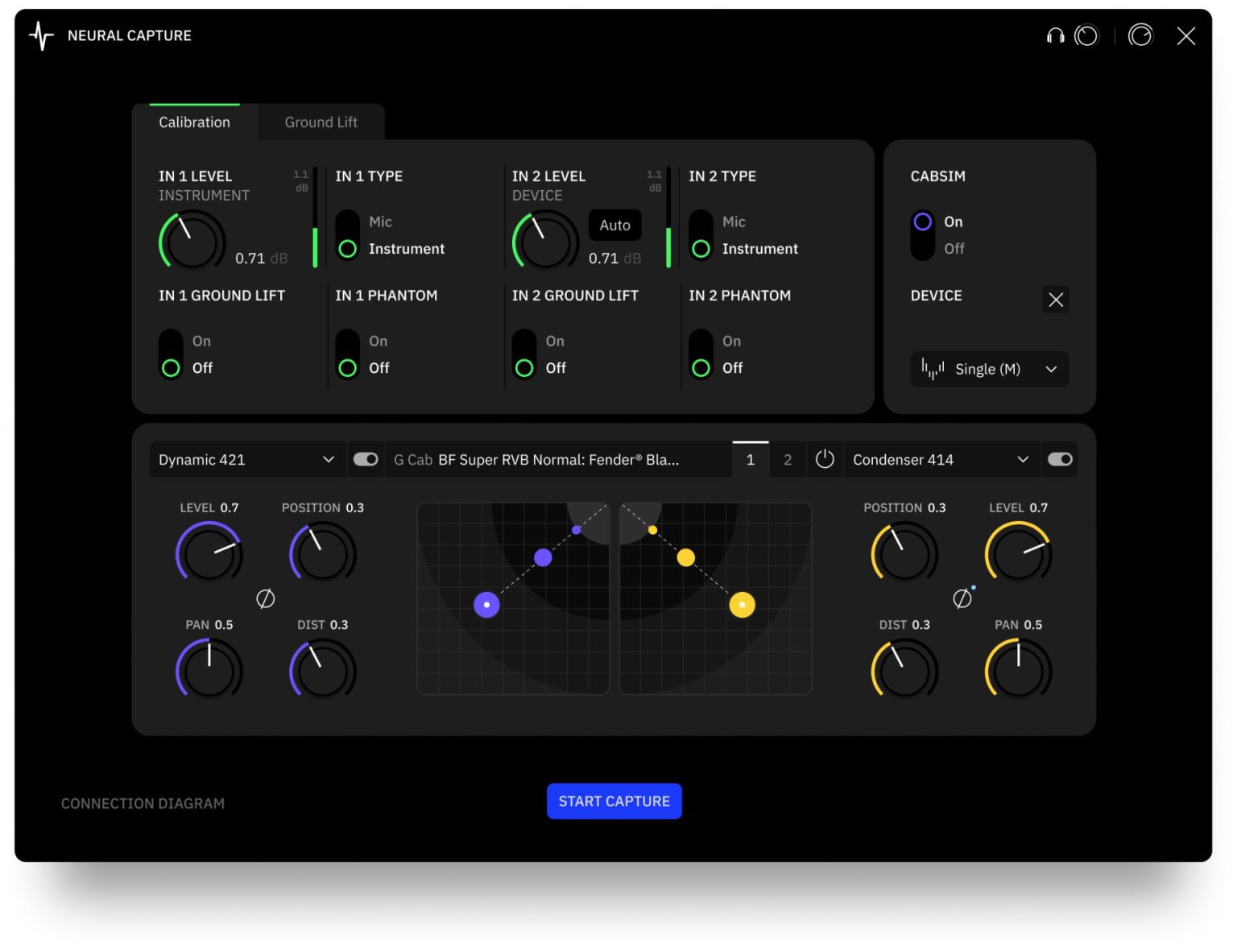Click the cab power button next to mic slots
This screenshot has height=952, width=1237.
825,459
